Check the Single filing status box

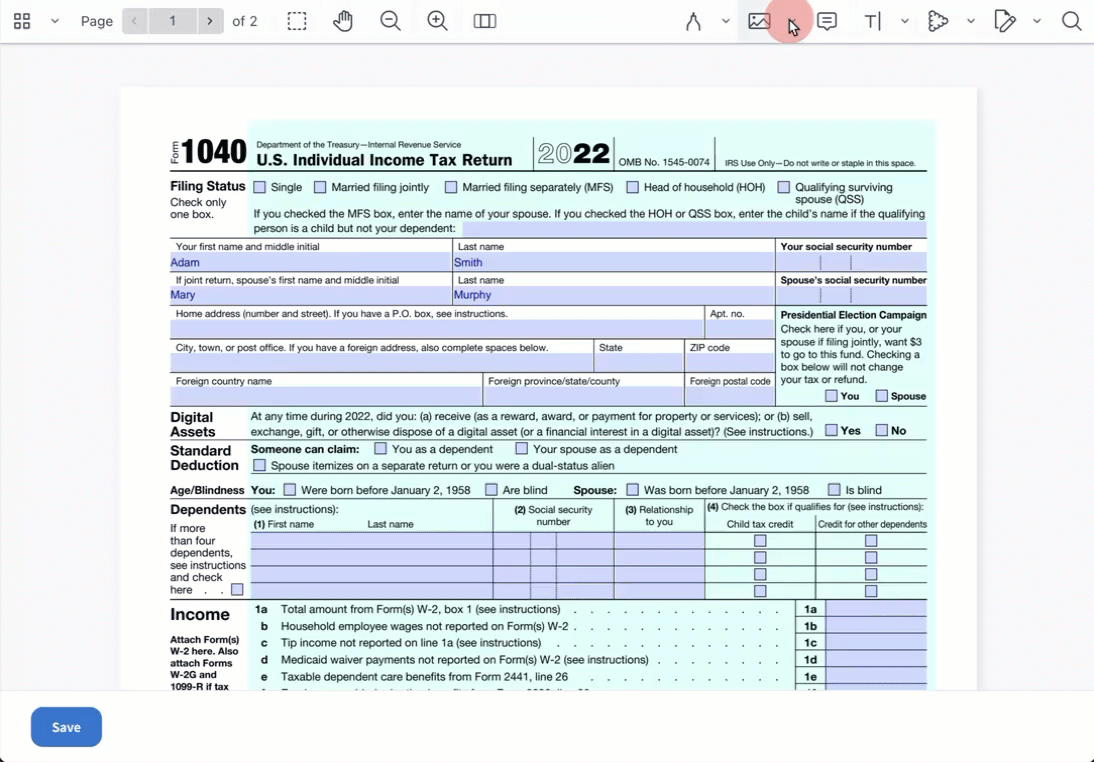[260, 187]
